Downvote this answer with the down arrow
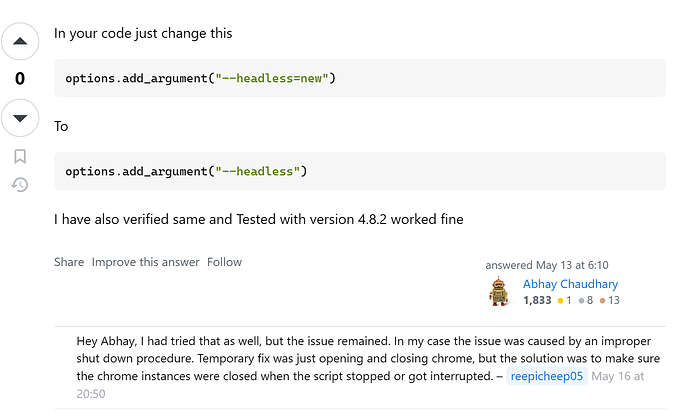The height and width of the screenshot is (419, 690). 20,118
